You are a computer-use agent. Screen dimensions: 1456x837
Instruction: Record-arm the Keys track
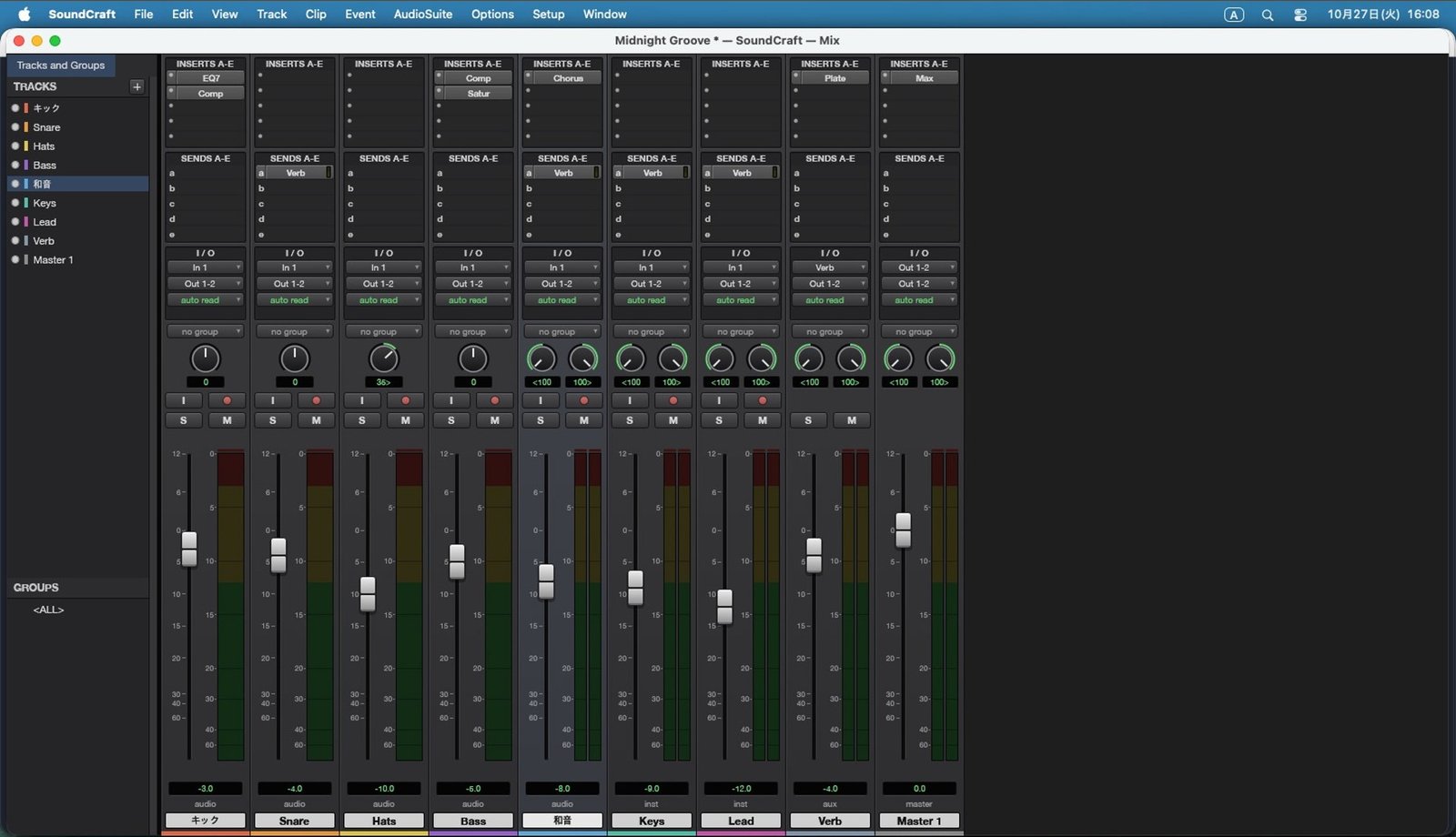point(672,400)
